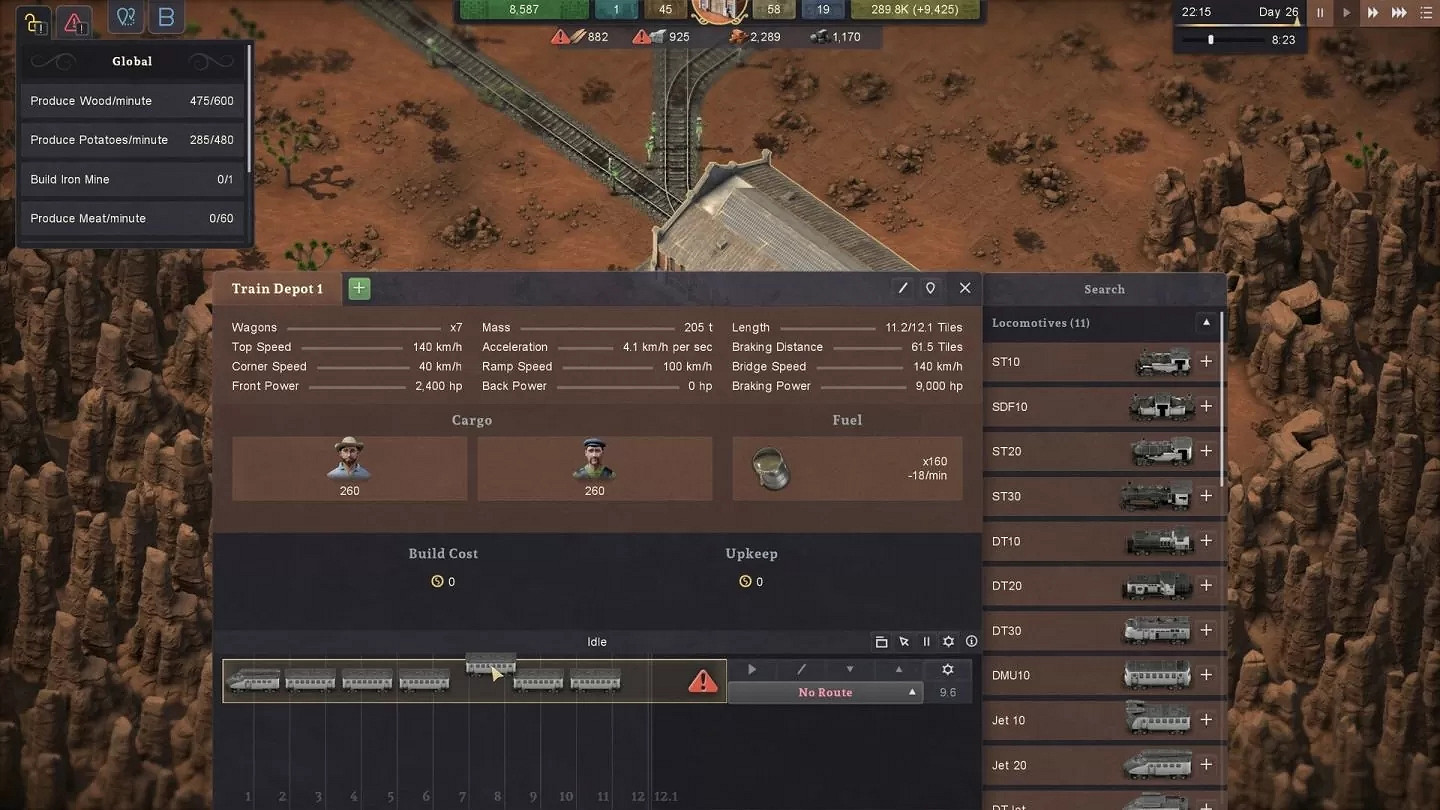Select the Train Depot 1 tab

[277, 289]
